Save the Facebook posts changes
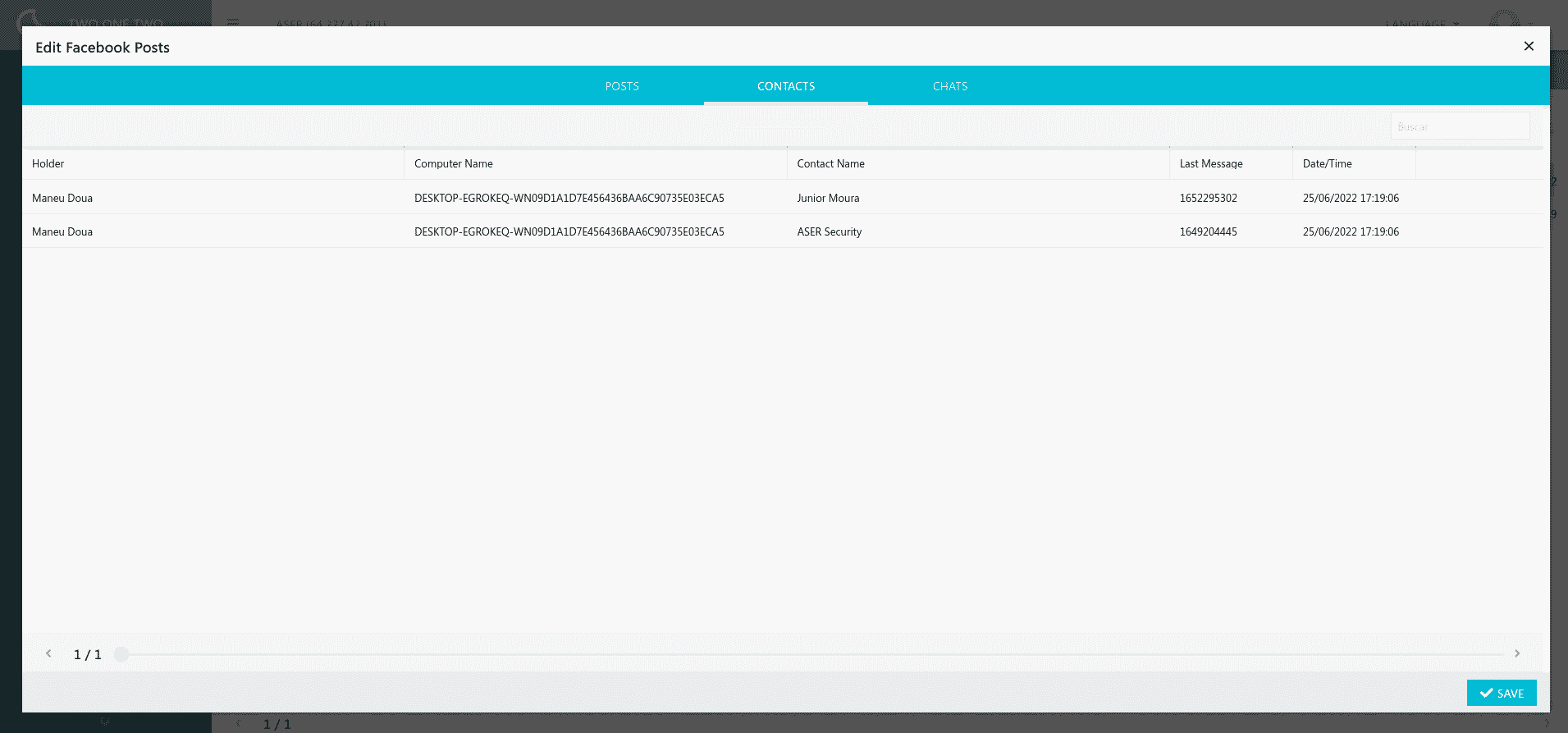The width and height of the screenshot is (1568, 733). click(1502, 693)
